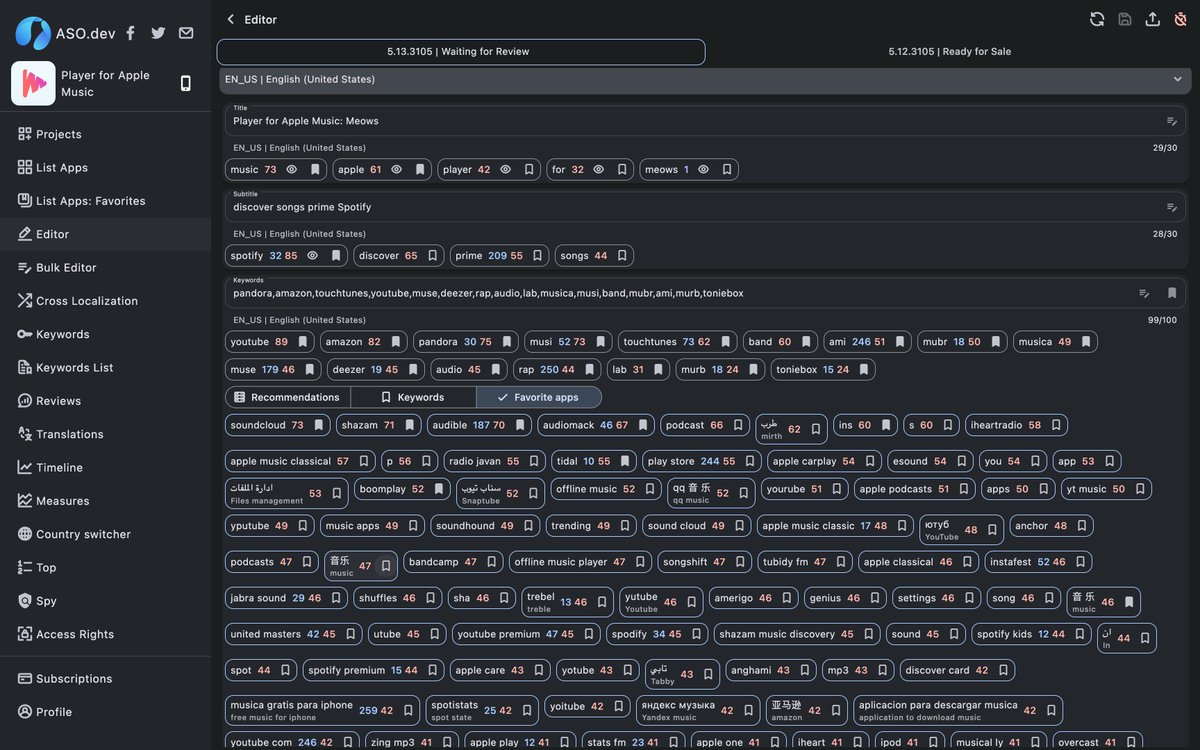Click the bookmark icon in the Keywords field
1200x750 pixels.
coord(1172,293)
